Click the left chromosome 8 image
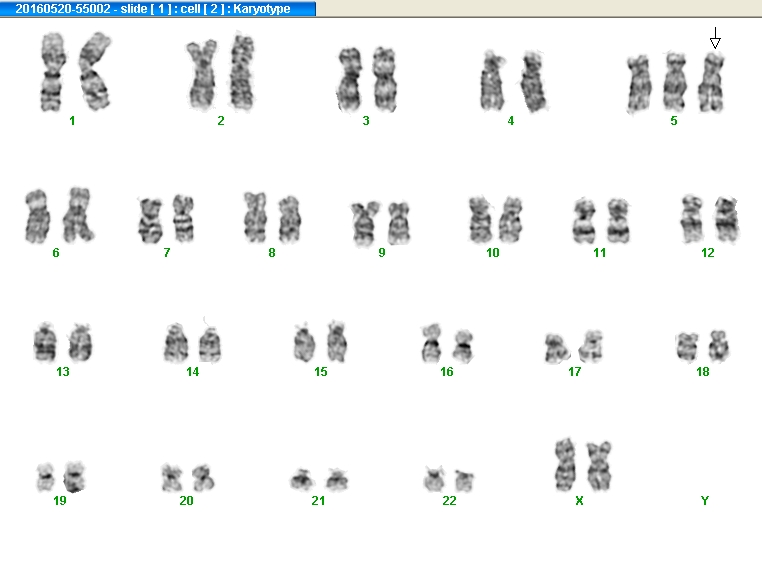Image resolution: width=762 pixels, height=582 pixels. coord(256,217)
